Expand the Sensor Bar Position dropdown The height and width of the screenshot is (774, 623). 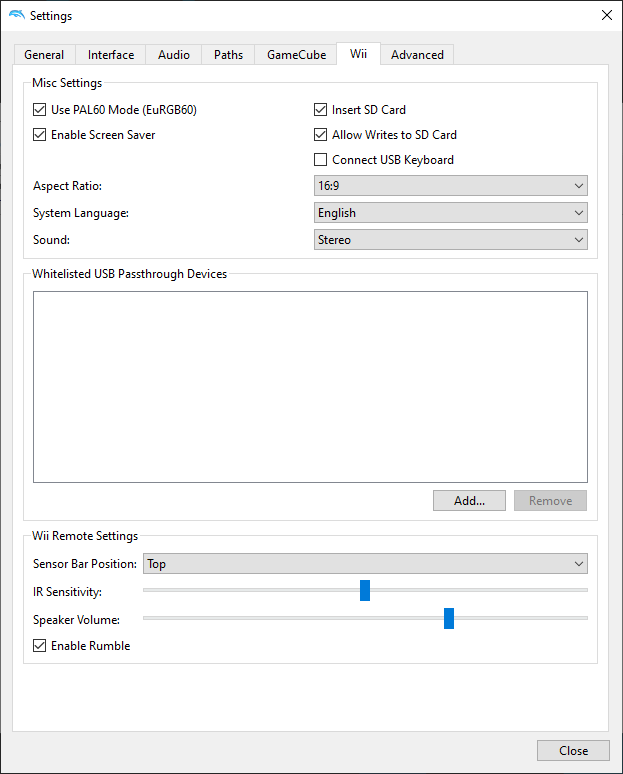pos(365,564)
